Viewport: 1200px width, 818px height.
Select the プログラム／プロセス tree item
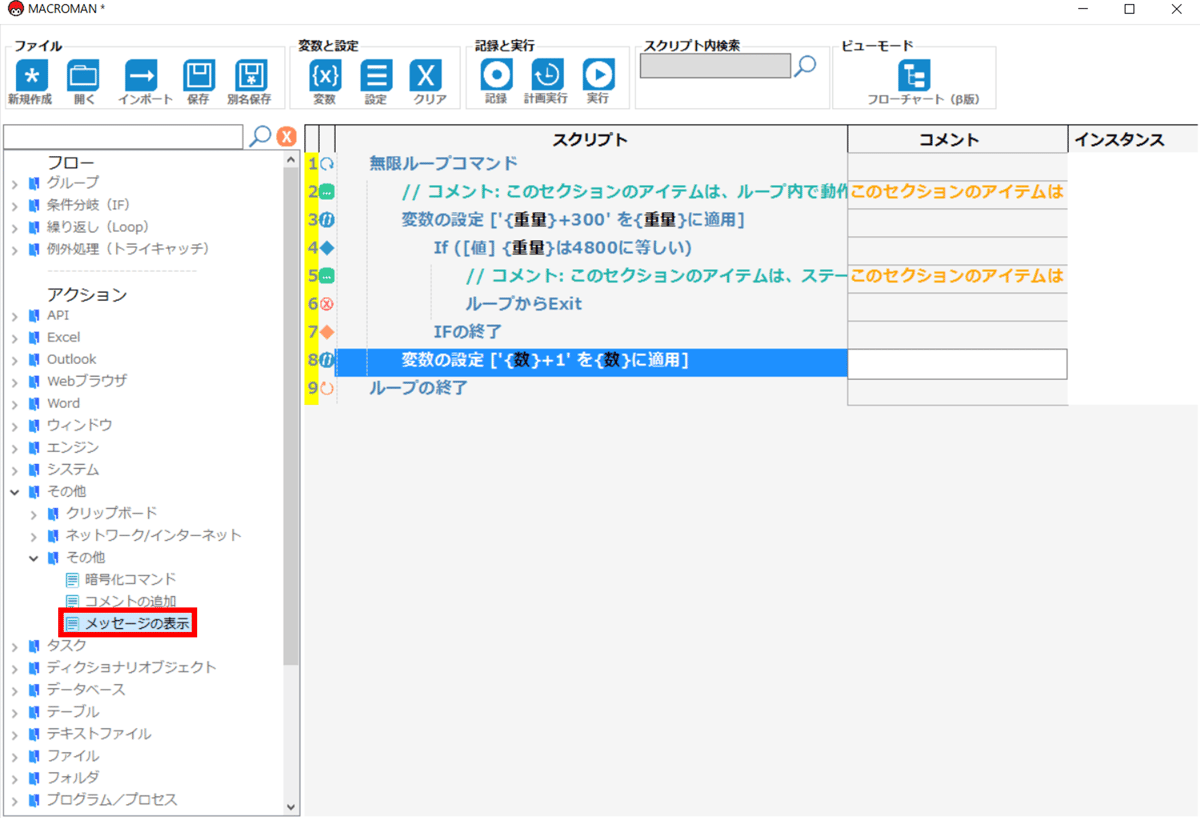click(112, 799)
